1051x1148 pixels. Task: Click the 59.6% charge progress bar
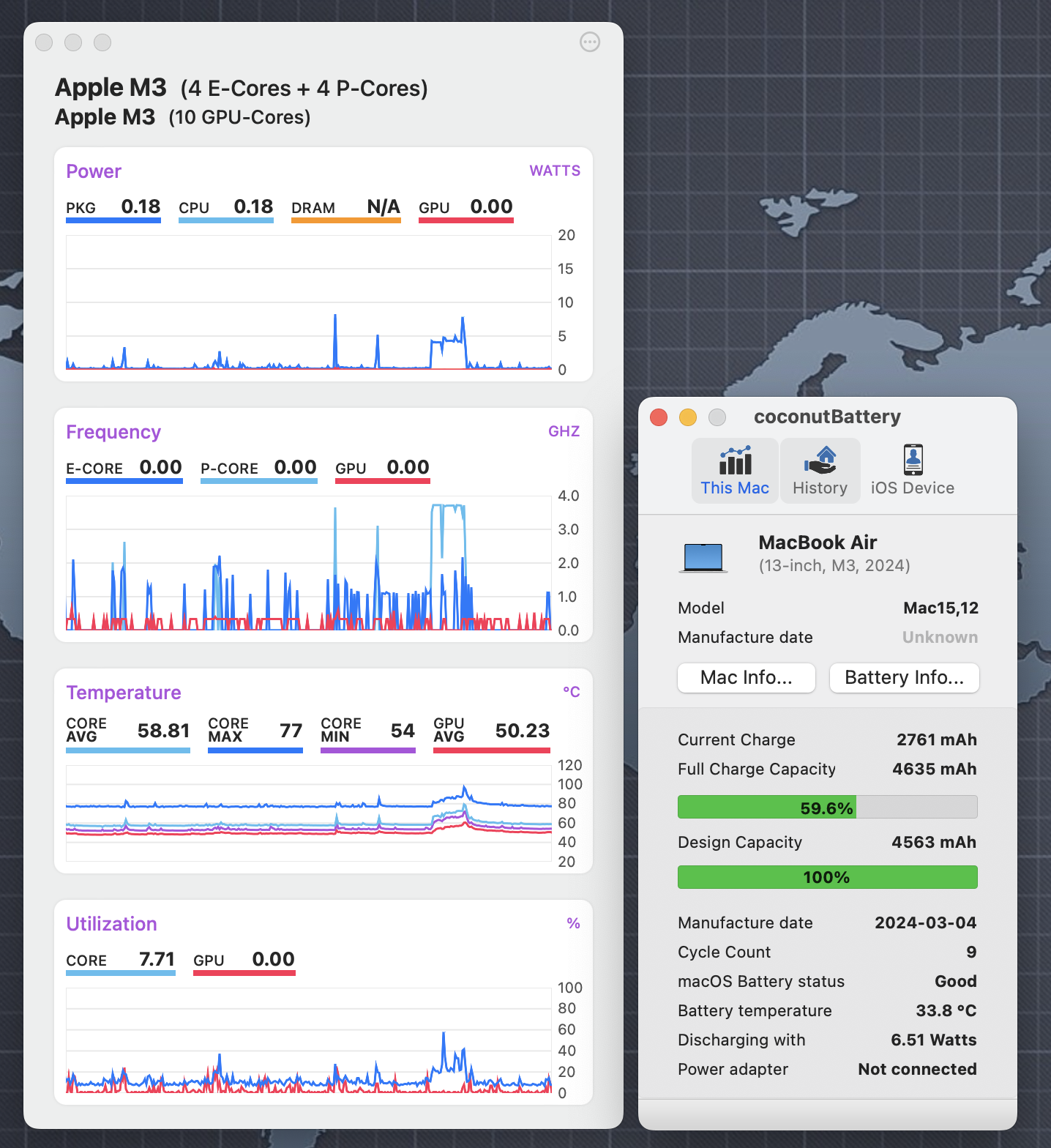point(827,807)
